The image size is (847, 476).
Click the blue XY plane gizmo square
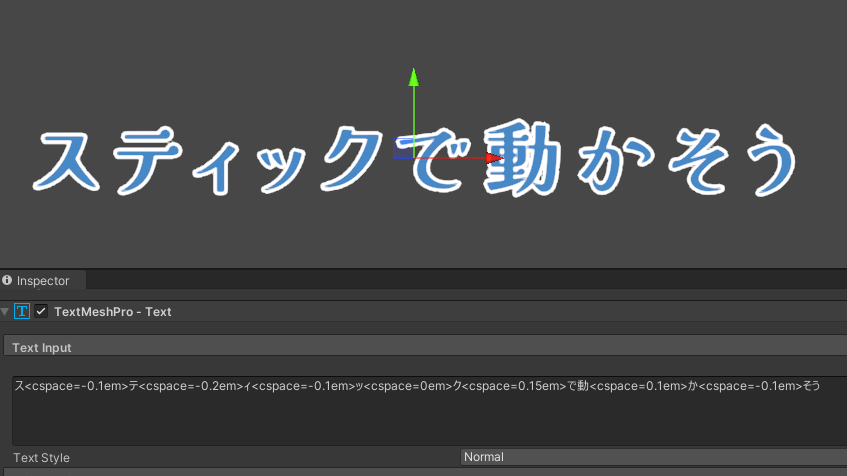click(402, 148)
